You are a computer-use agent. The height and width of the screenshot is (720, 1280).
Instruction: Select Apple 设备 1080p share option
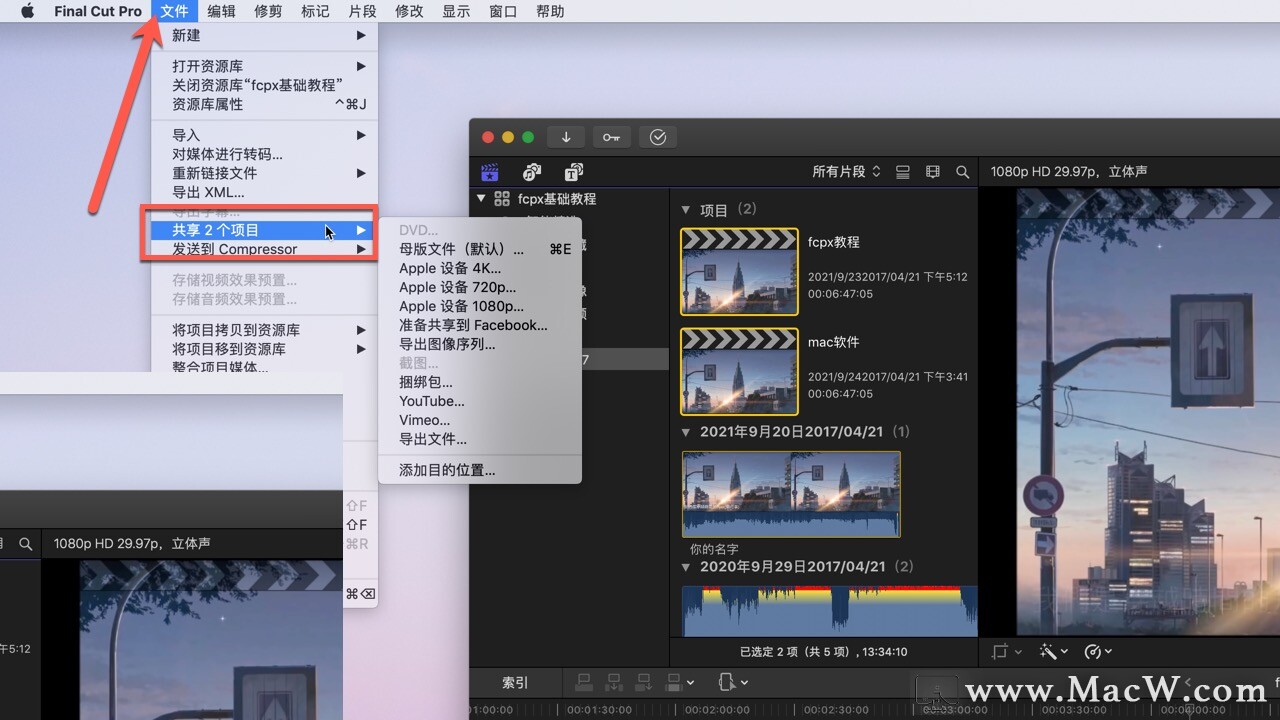pyautogui.click(x=480, y=306)
